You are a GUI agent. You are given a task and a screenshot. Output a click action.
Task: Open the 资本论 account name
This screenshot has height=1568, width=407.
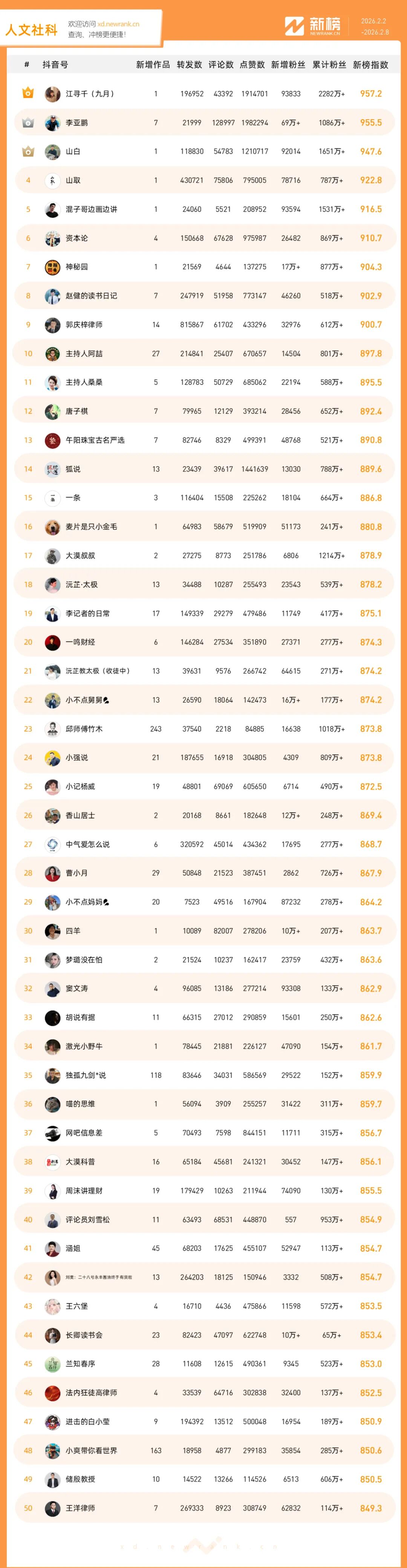(77, 238)
